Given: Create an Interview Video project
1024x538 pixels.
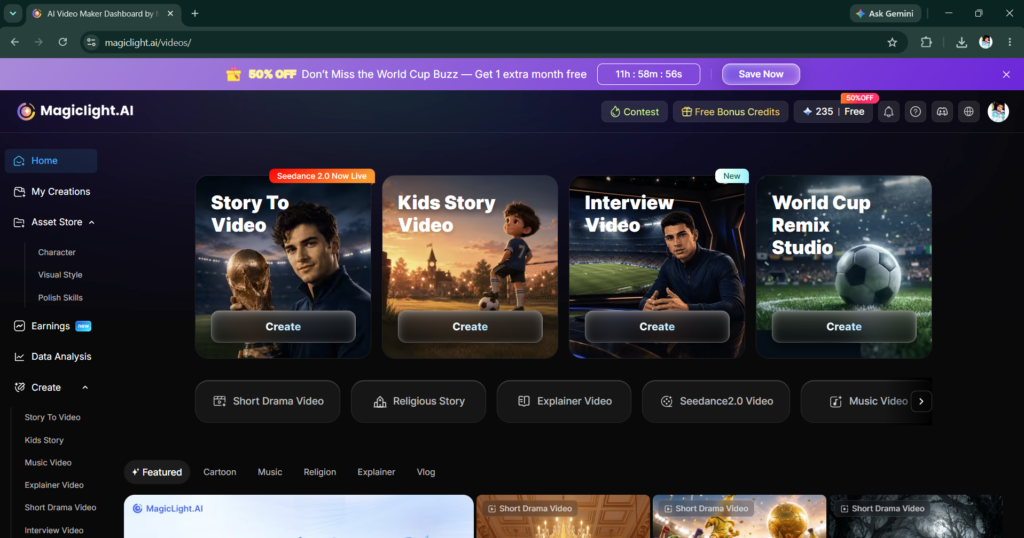Looking at the screenshot, I should [657, 326].
